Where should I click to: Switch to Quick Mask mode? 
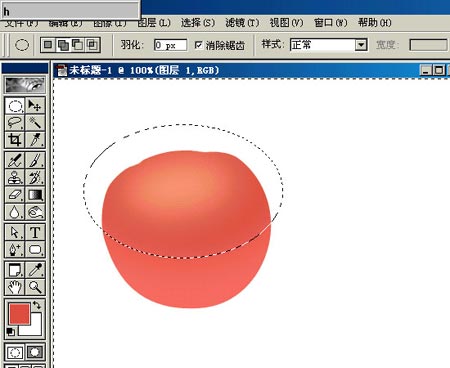[x=35, y=352]
